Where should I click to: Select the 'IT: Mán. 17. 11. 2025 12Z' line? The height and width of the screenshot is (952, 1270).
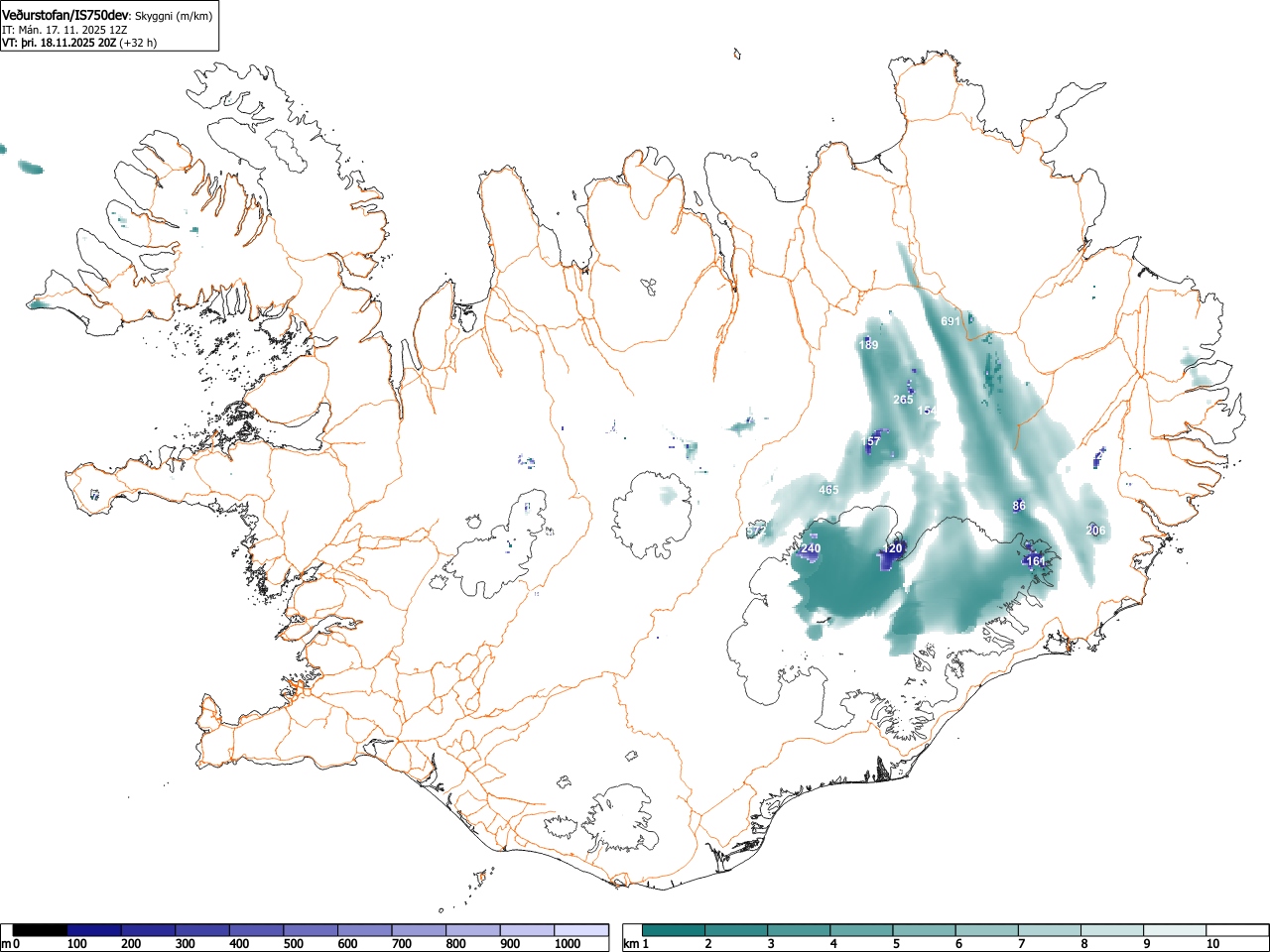click(x=65, y=30)
